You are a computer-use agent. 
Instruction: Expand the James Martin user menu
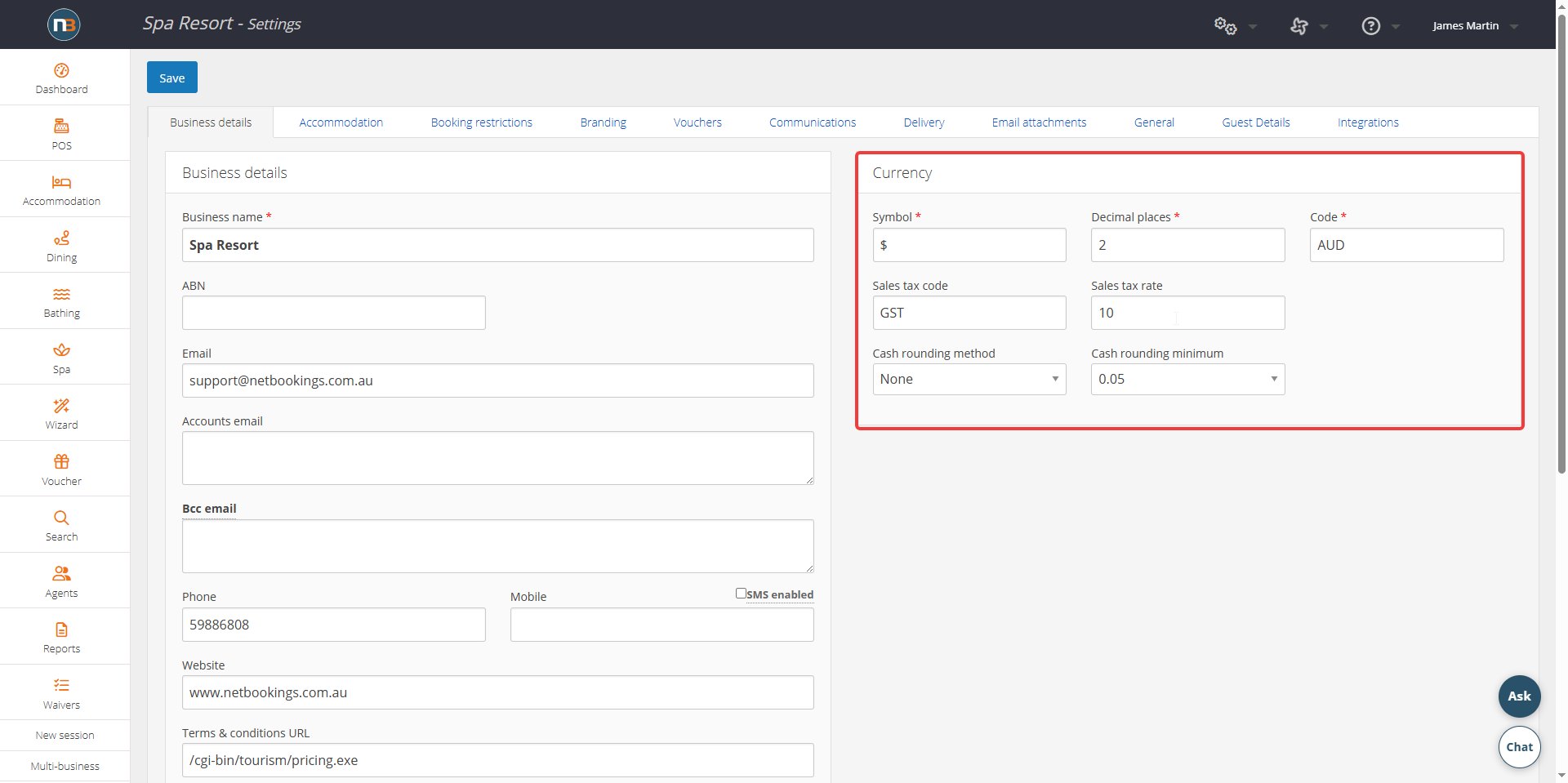pyautogui.click(x=1475, y=26)
